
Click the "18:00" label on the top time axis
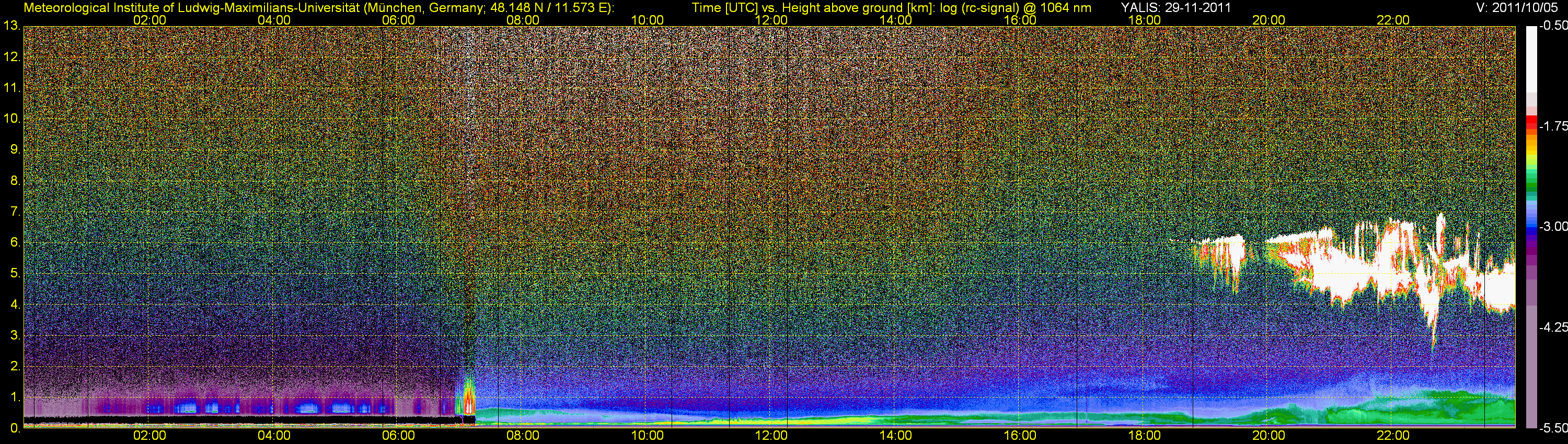click(x=1144, y=20)
